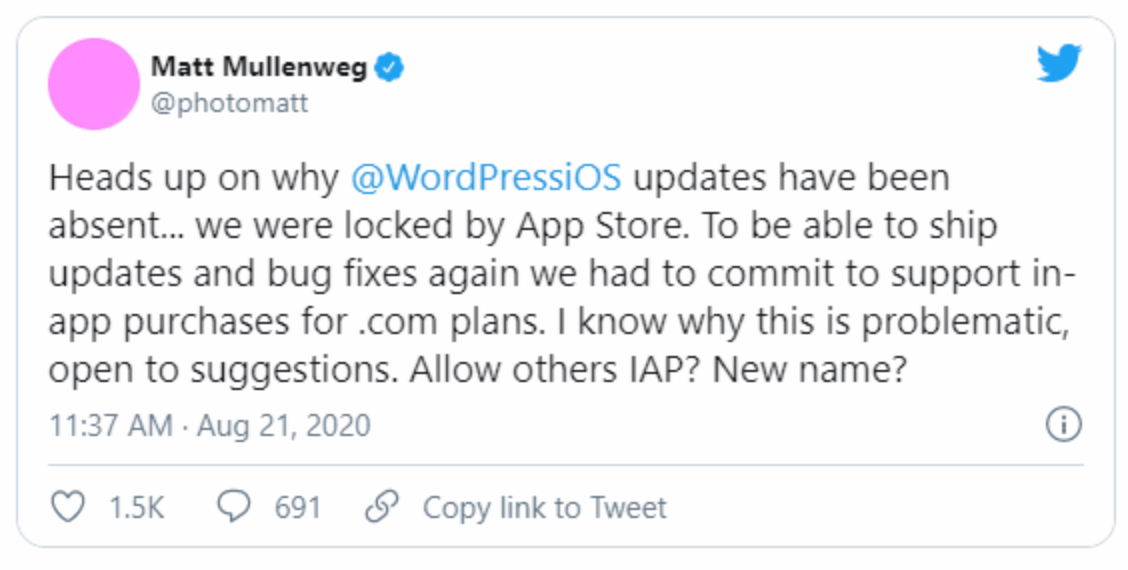The image size is (1128, 570).
Task: Click the text 'New name?' in the tweet
Action: pyautogui.click(x=809, y=369)
